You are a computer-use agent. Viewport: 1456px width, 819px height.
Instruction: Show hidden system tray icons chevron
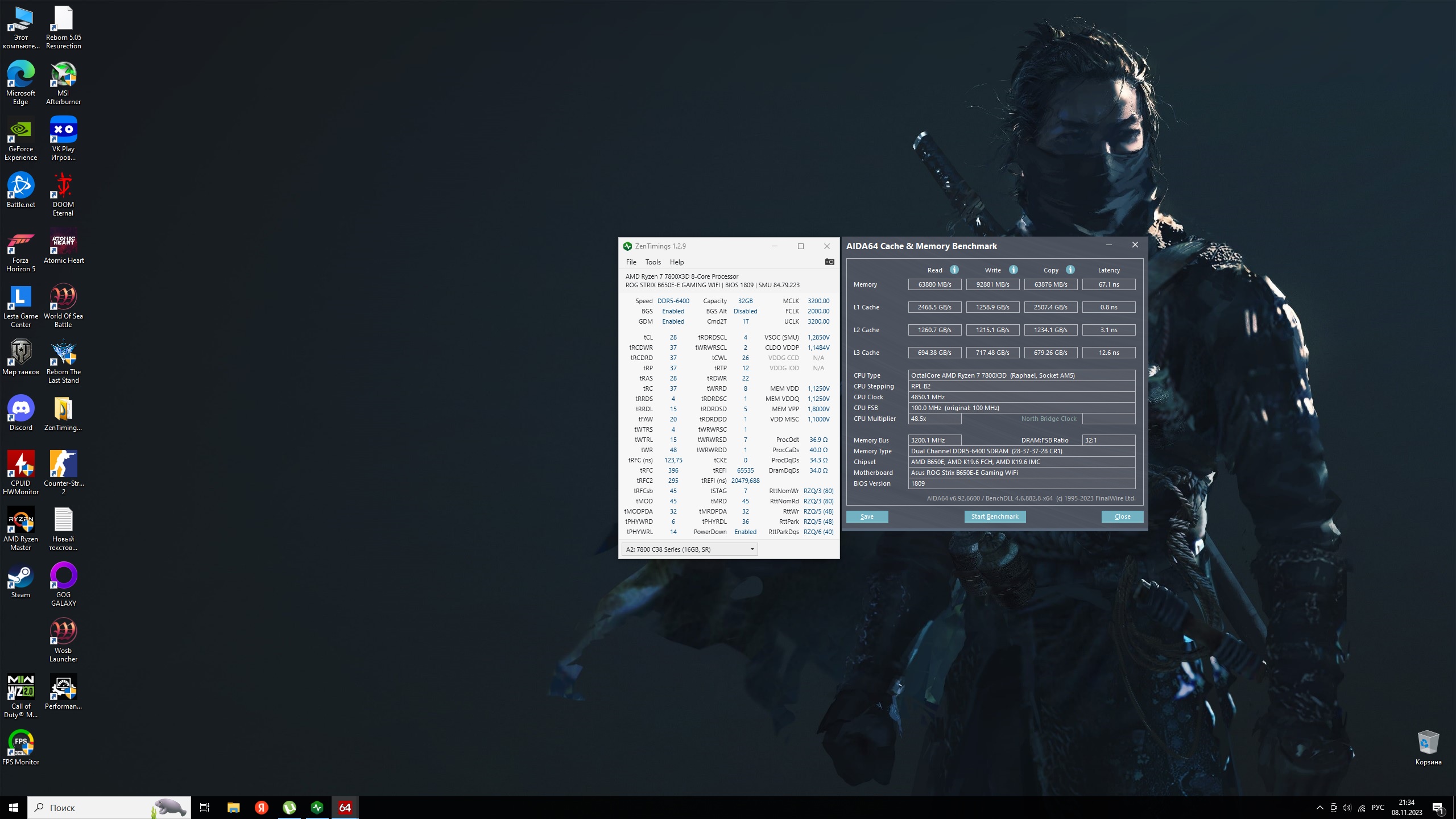pyautogui.click(x=1319, y=808)
